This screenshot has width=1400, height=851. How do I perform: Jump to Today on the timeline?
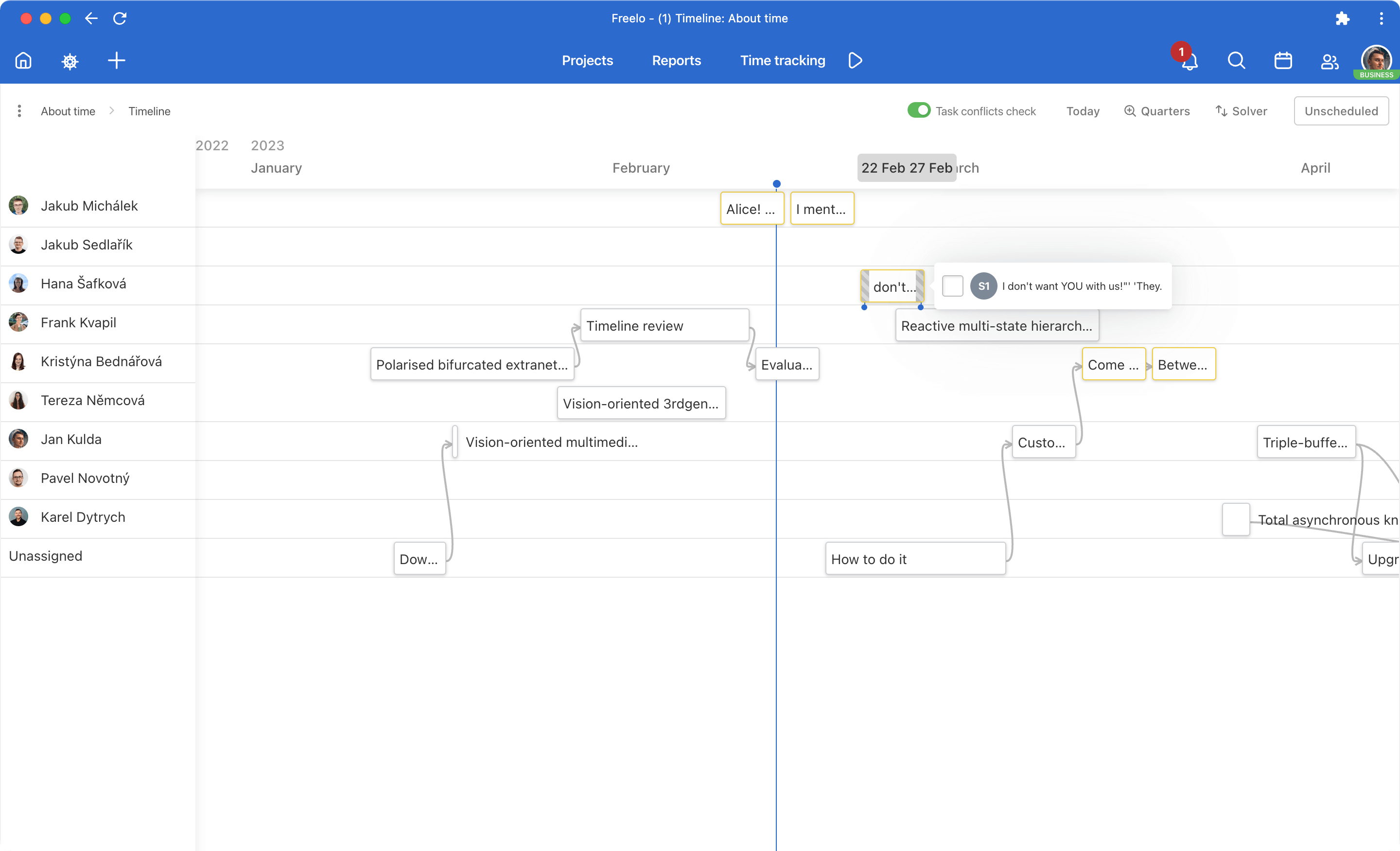pyautogui.click(x=1082, y=111)
